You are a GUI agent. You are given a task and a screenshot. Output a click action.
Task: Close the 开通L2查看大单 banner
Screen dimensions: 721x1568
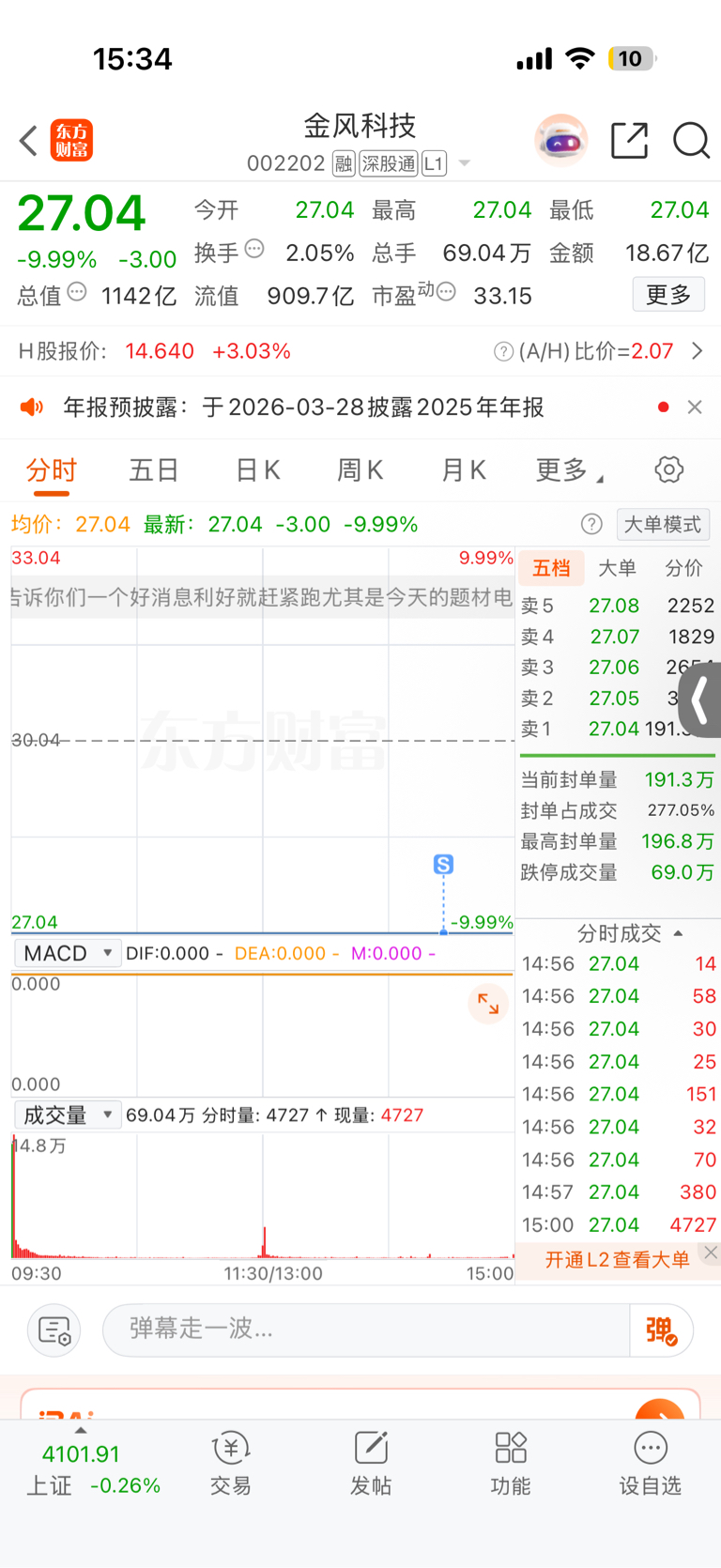click(x=711, y=1253)
